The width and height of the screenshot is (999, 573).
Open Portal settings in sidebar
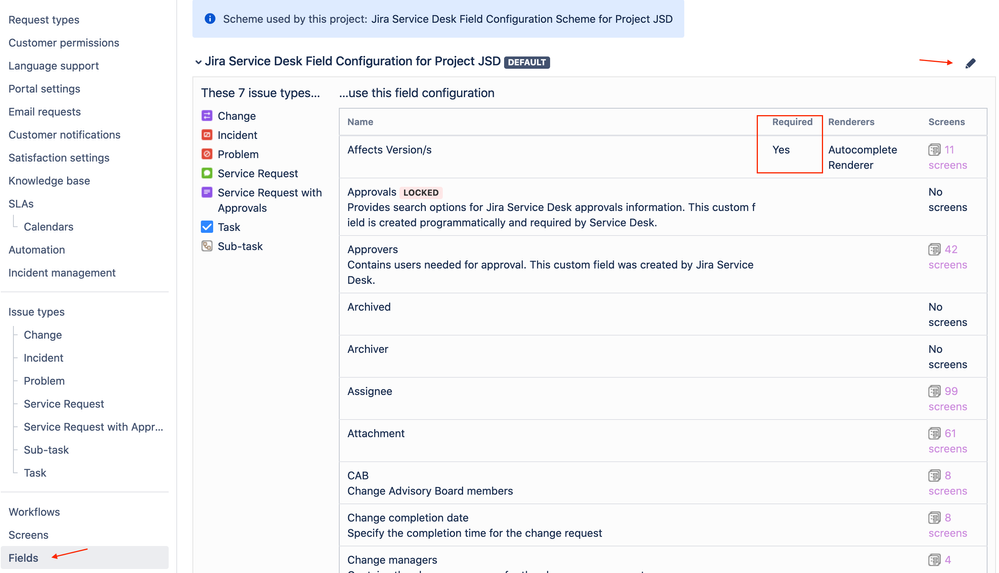(44, 89)
